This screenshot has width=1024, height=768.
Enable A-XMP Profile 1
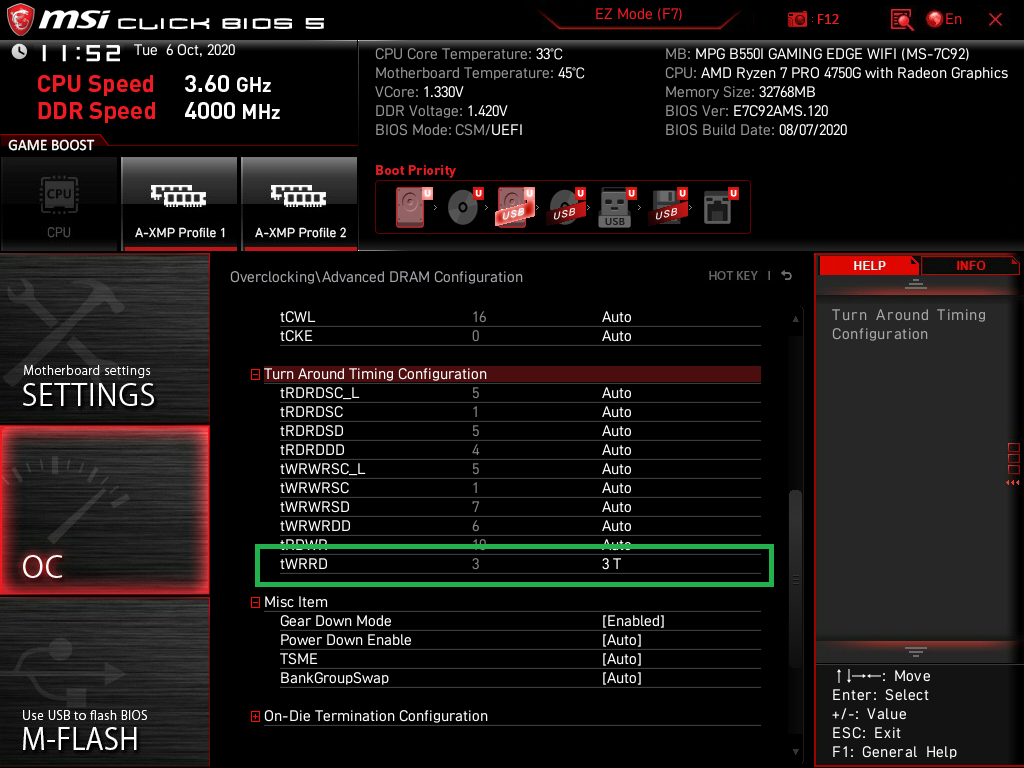180,204
